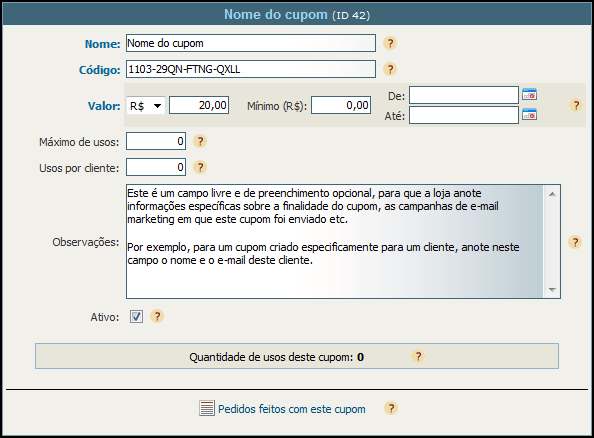The height and width of the screenshot is (438, 594).
Task: Click help icon beside Pedidos link
Action: pyautogui.click(x=391, y=408)
